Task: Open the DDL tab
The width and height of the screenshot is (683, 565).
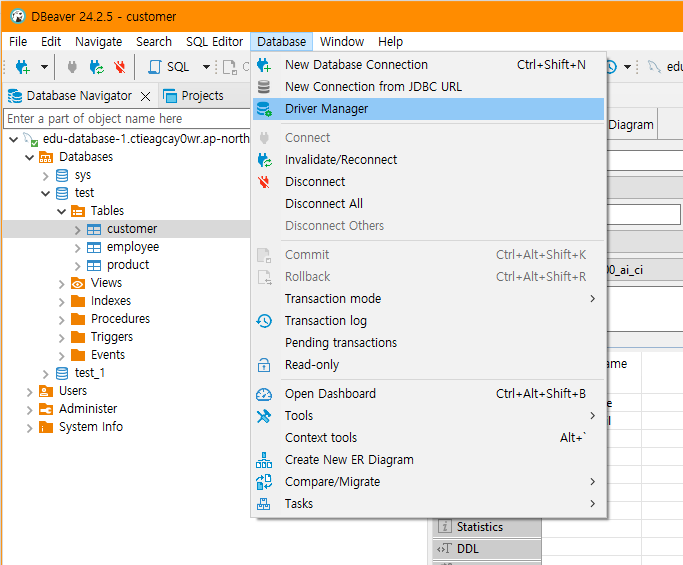Action: (487, 549)
